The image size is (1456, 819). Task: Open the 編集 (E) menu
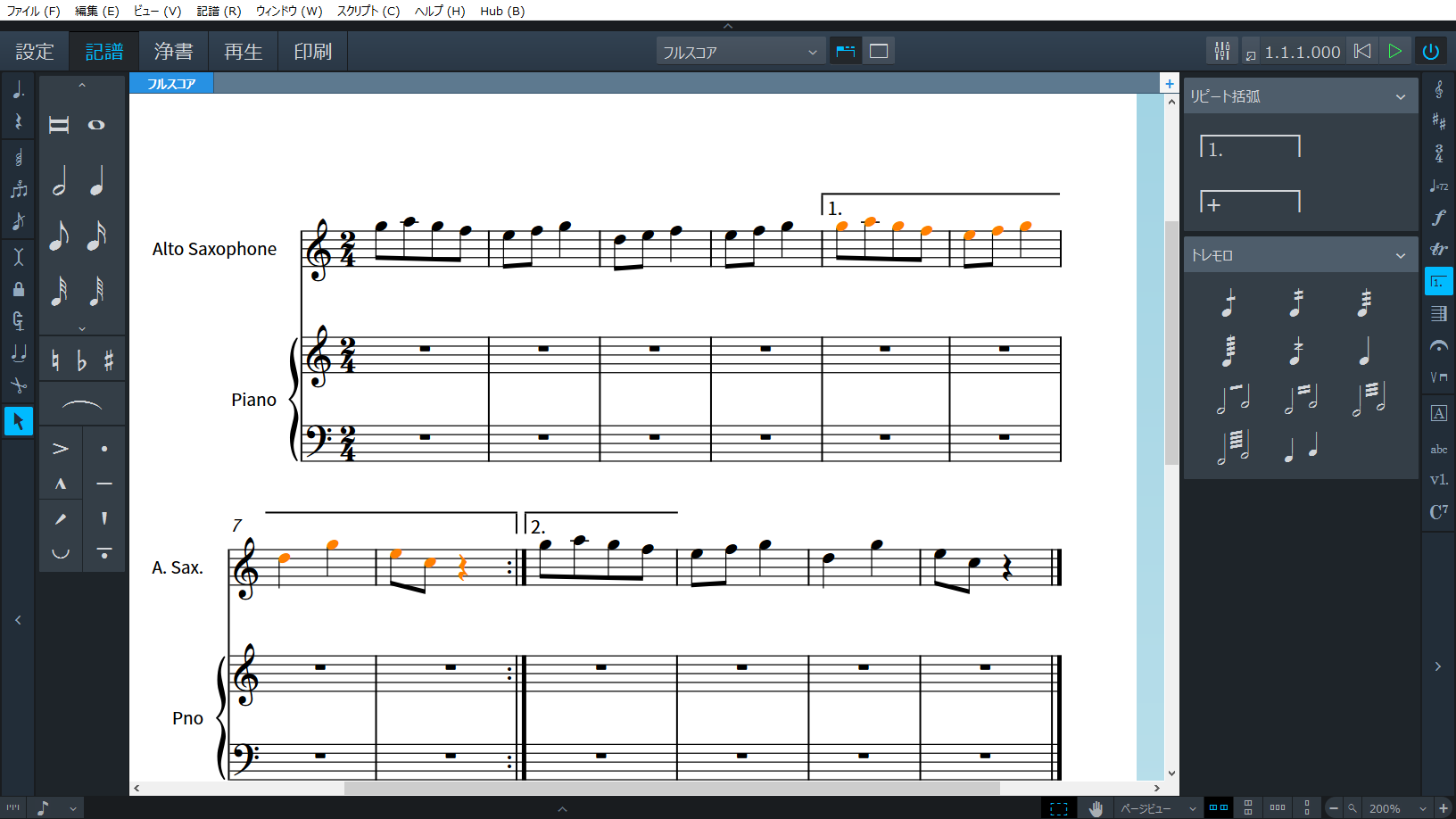96,11
